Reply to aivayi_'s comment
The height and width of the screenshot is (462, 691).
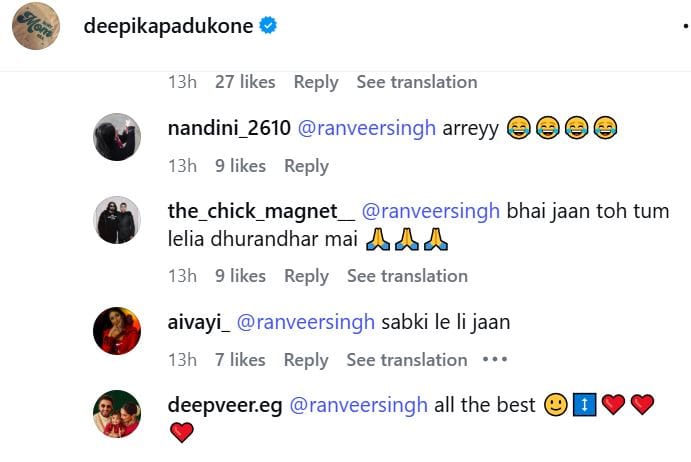coord(306,360)
